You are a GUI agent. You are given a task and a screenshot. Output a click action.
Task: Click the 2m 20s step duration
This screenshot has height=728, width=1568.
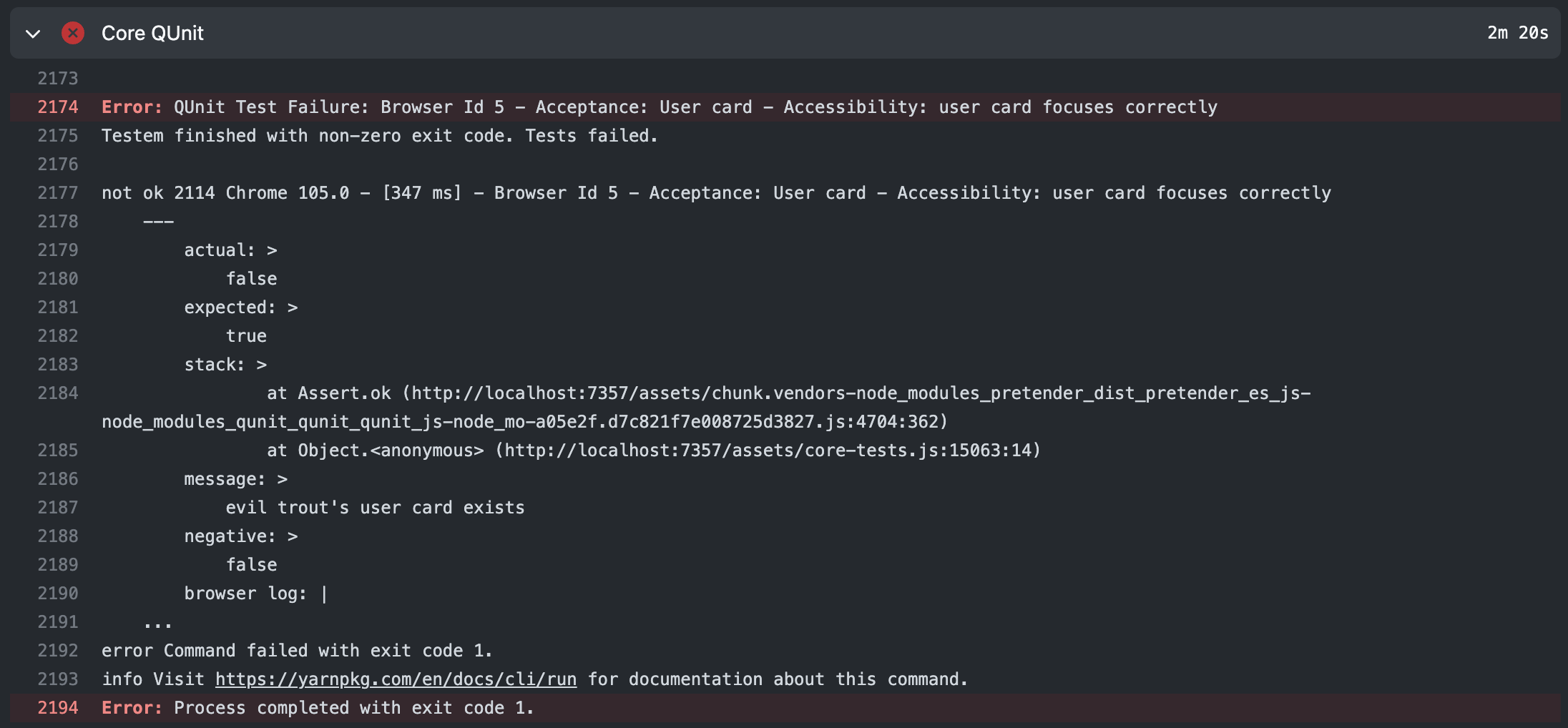tap(1517, 33)
